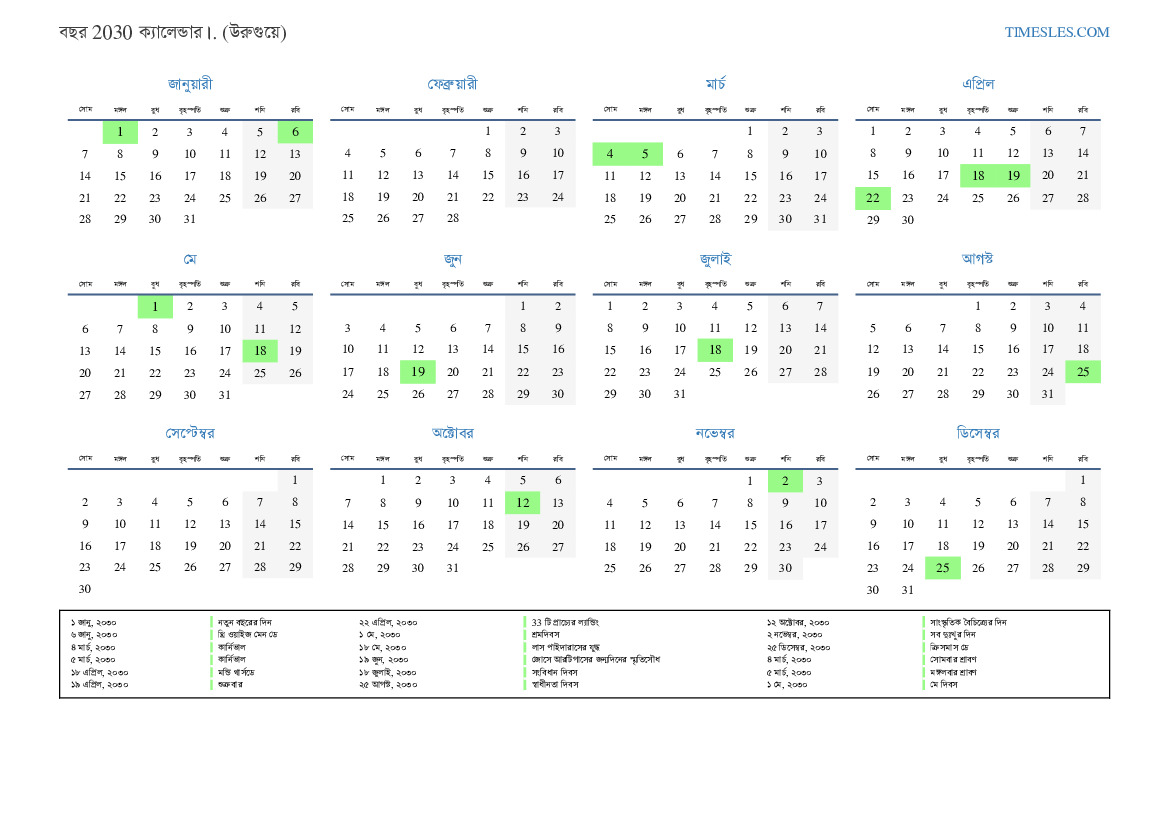Screen dimensions: 1169x827
Task: Click highlighted date 4 in মার্চ
Action: (610, 154)
